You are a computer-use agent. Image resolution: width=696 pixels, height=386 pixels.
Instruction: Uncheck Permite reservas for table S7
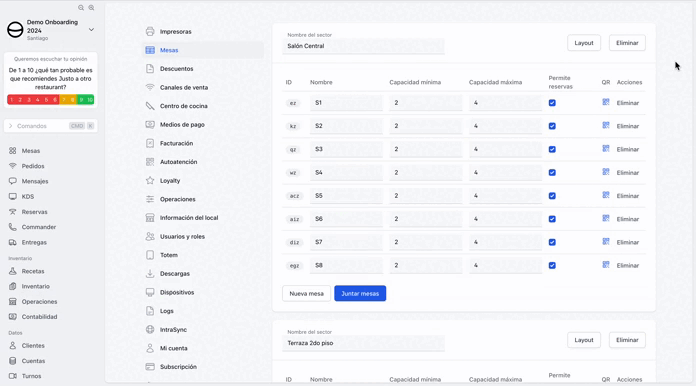pyautogui.click(x=552, y=242)
